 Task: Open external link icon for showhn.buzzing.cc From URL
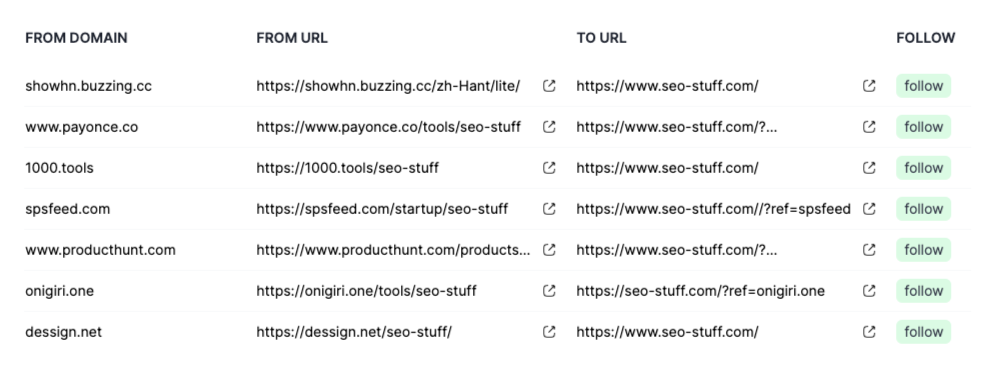tap(549, 85)
